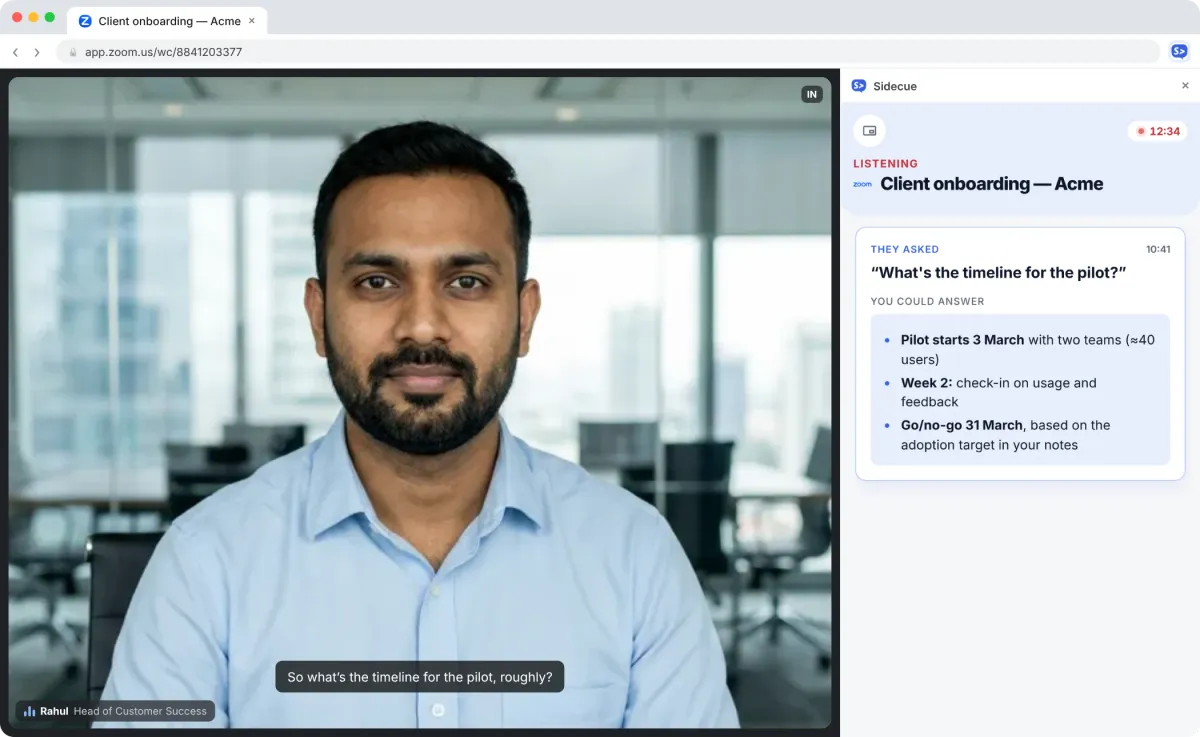The image size is (1200, 737).
Task: Click the question "What's the timeline for the pilot?"
Action: 999,273
